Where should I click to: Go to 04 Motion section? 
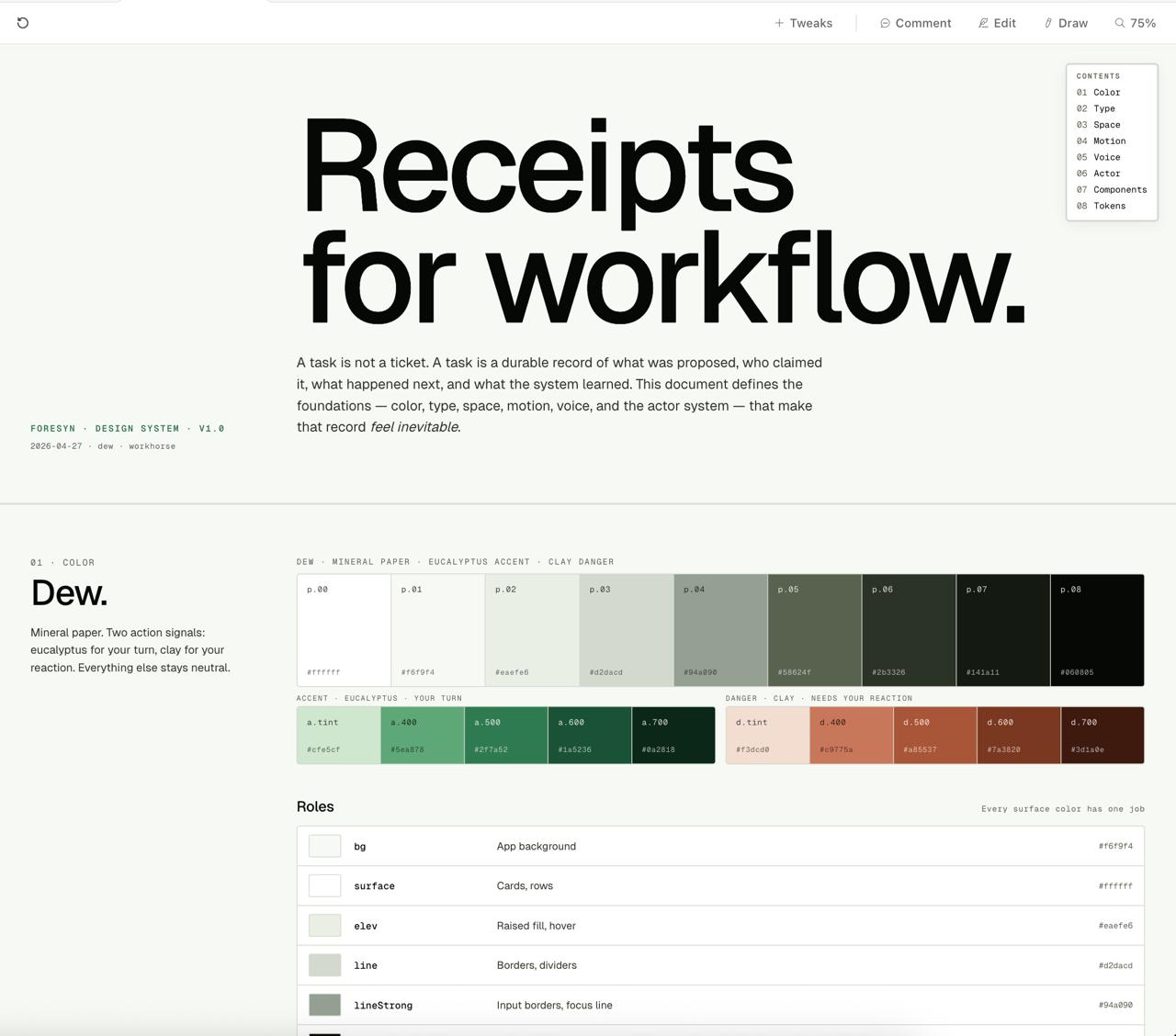coord(1102,141)
